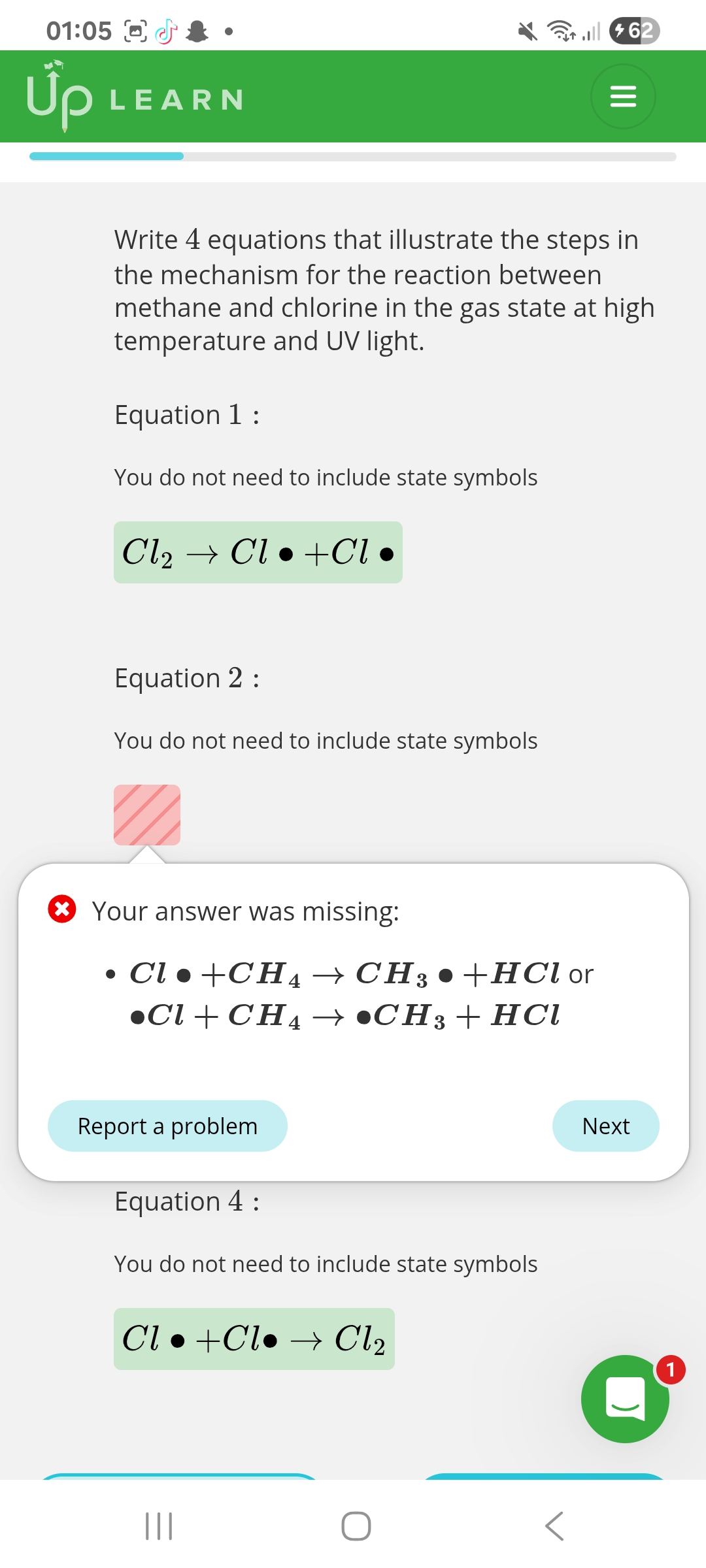Open the green chat support bubble

tap(624, 1399)
